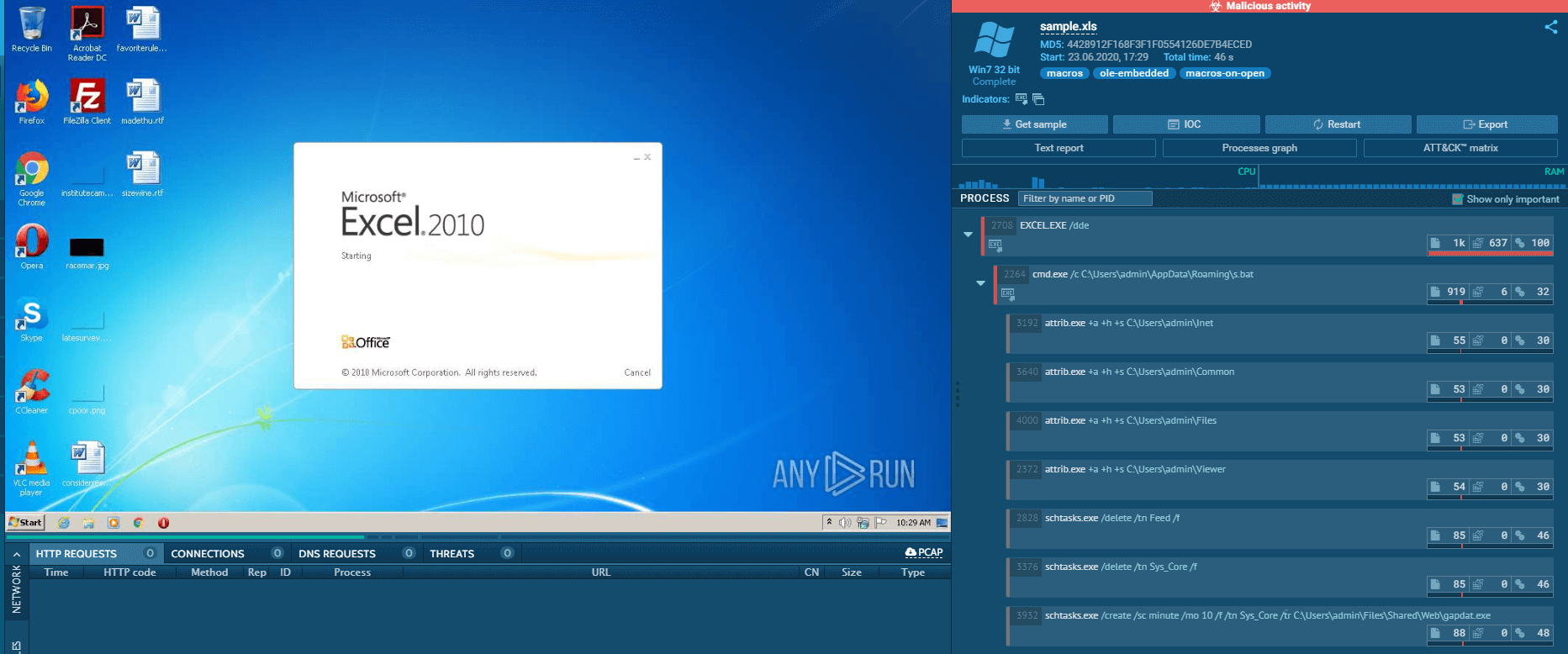Select the Opera desktop shortcut
Screen dimensions: 1568x654
tap(31, 246)
